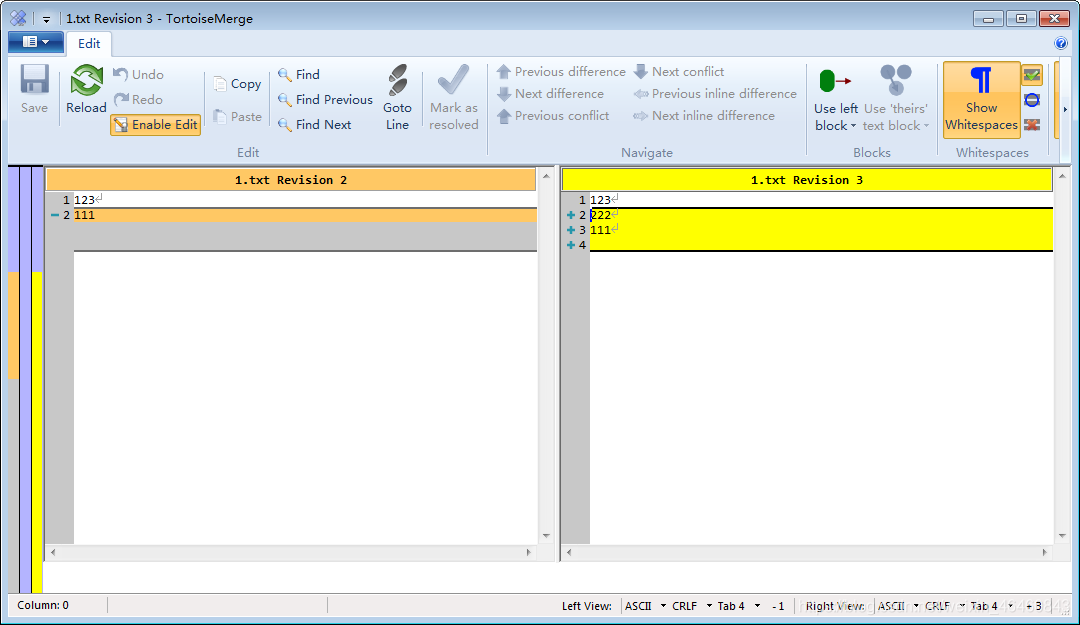Click right pane horizontal scrollbar left arrow

pos(569,552)
